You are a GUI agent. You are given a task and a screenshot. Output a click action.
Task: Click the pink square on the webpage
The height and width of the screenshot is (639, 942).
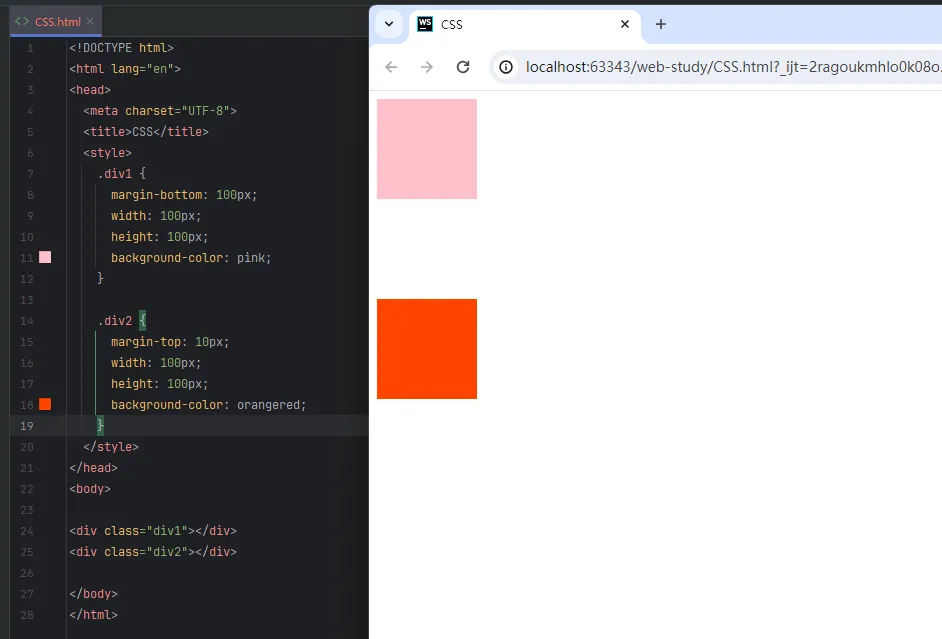click(427, 149)
